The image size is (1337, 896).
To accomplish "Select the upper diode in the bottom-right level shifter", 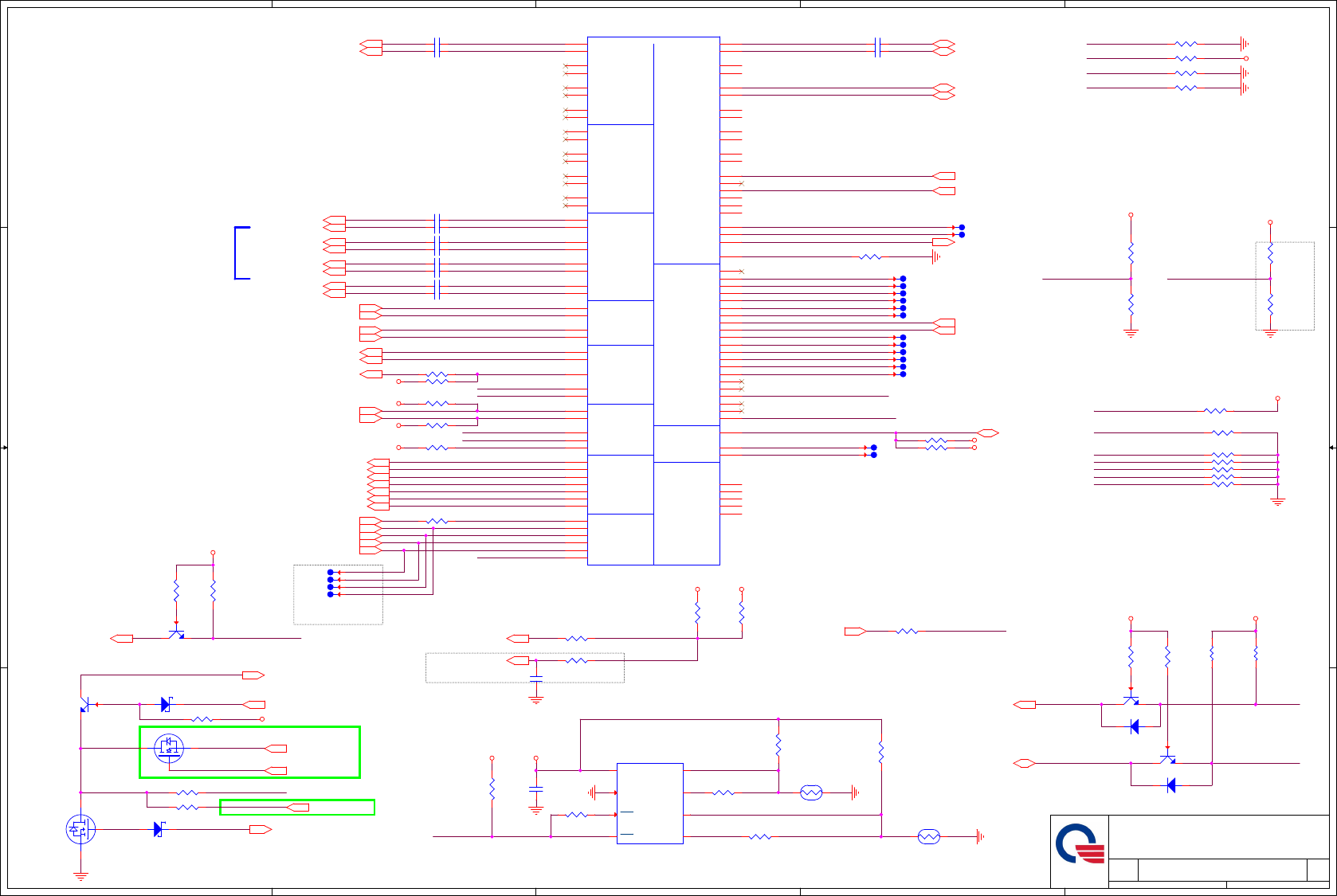I will coord(1135,726).
